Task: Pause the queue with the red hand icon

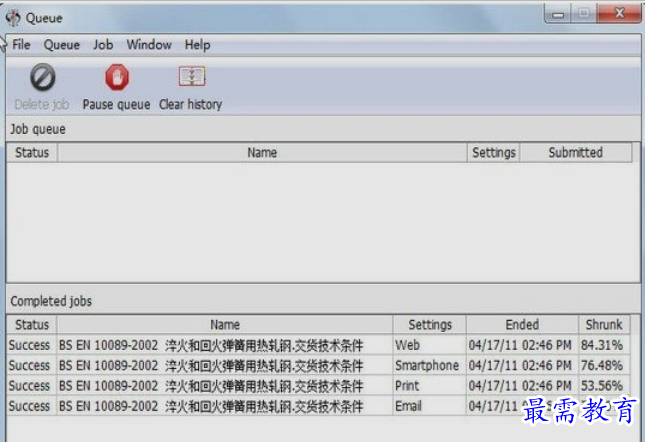Action: click(x=117, y=77)
